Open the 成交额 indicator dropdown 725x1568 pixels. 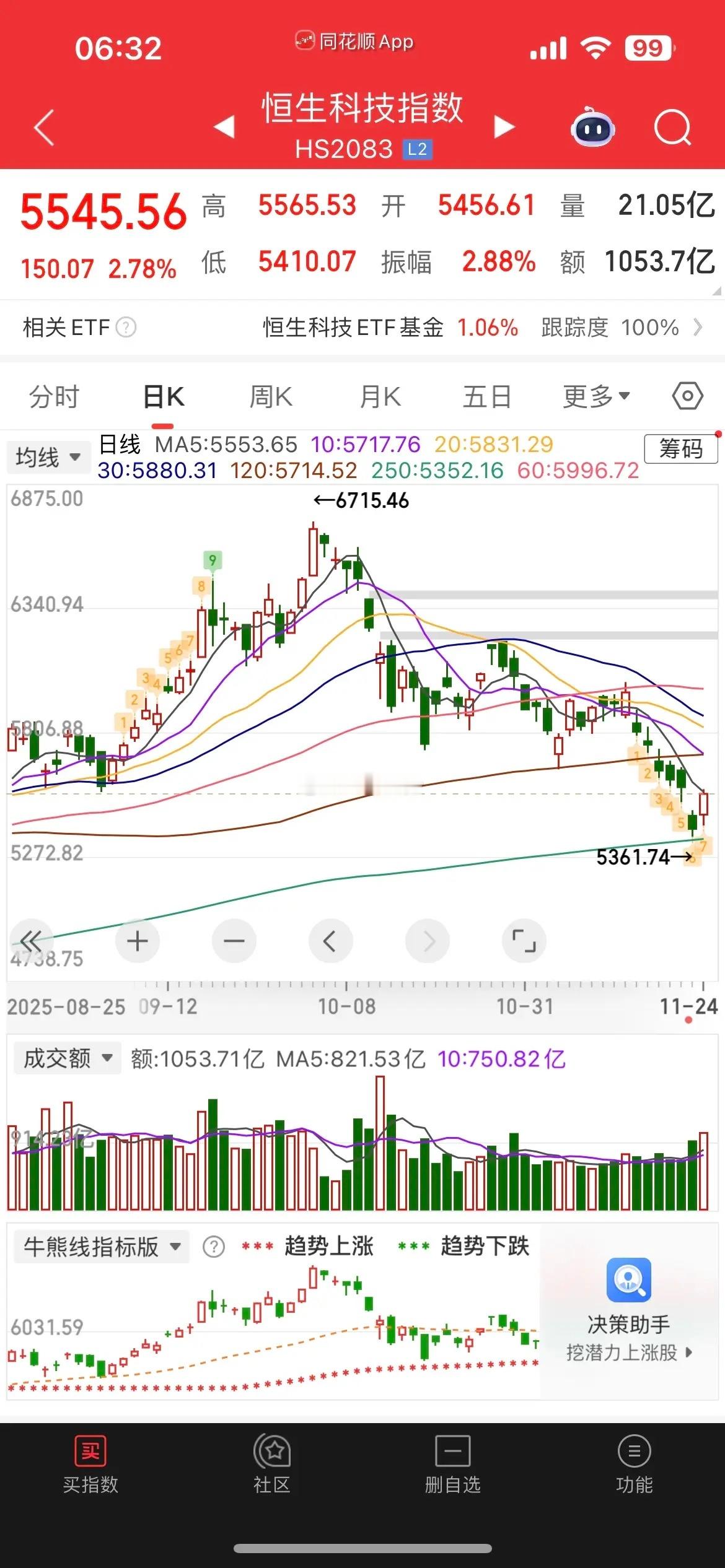click(67, 1058)
